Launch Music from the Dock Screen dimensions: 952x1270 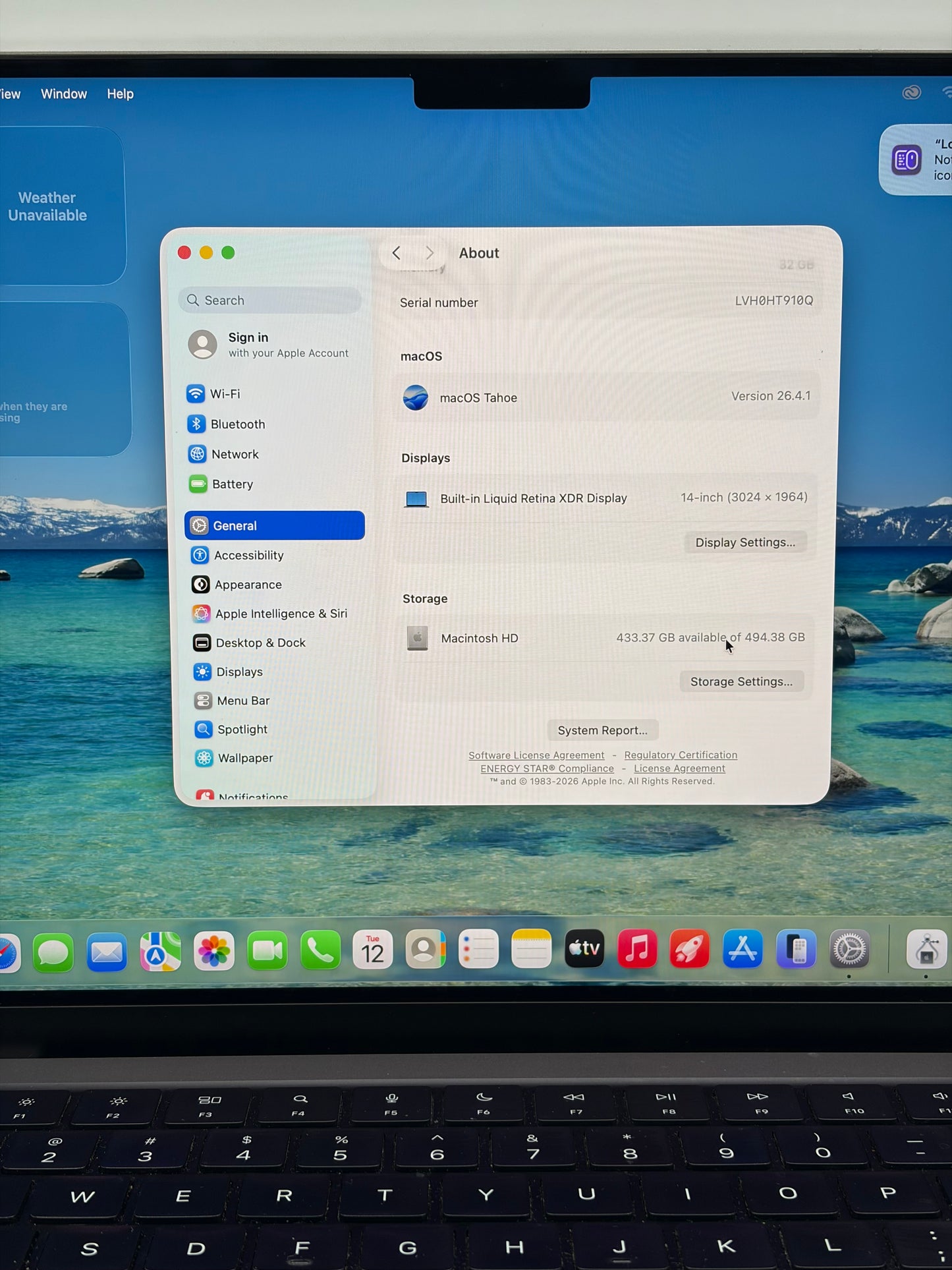pos(636,948)
